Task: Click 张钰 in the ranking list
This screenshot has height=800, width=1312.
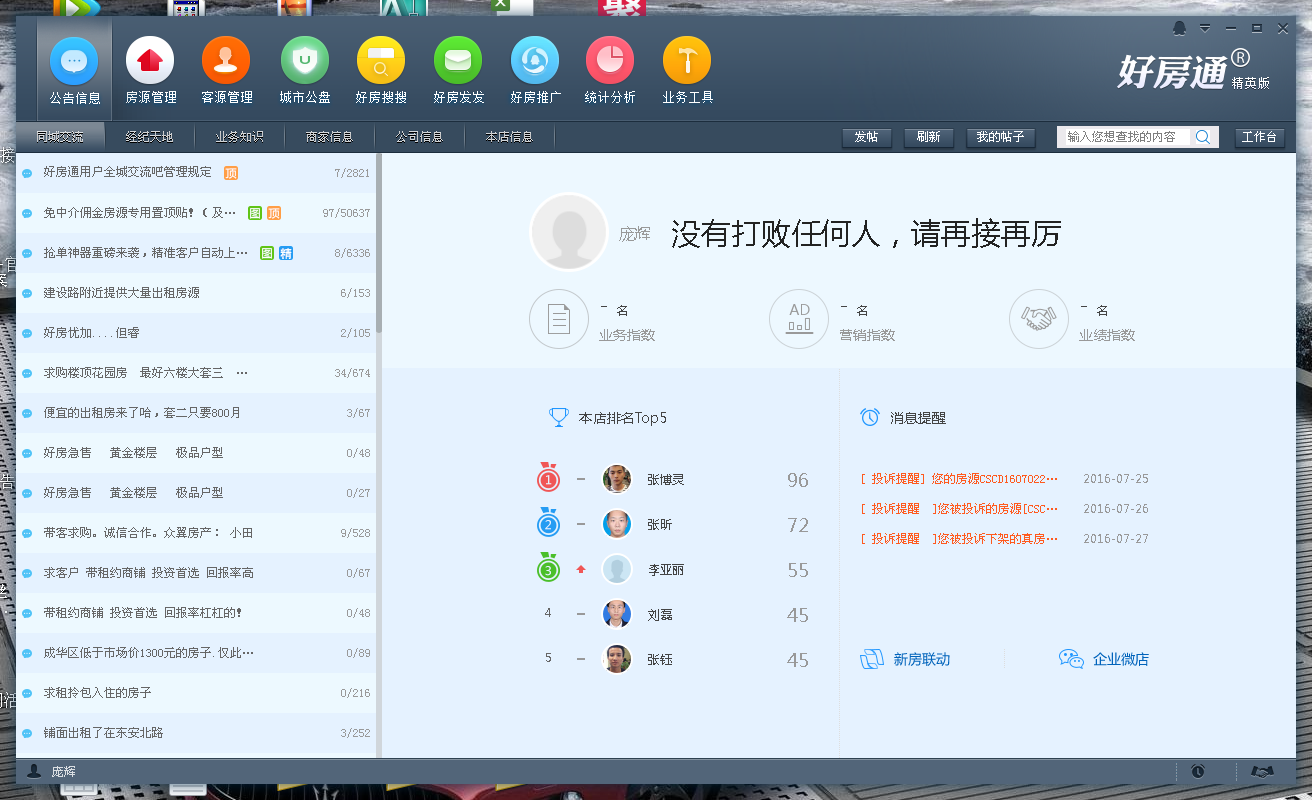Action: pos(660,660)
